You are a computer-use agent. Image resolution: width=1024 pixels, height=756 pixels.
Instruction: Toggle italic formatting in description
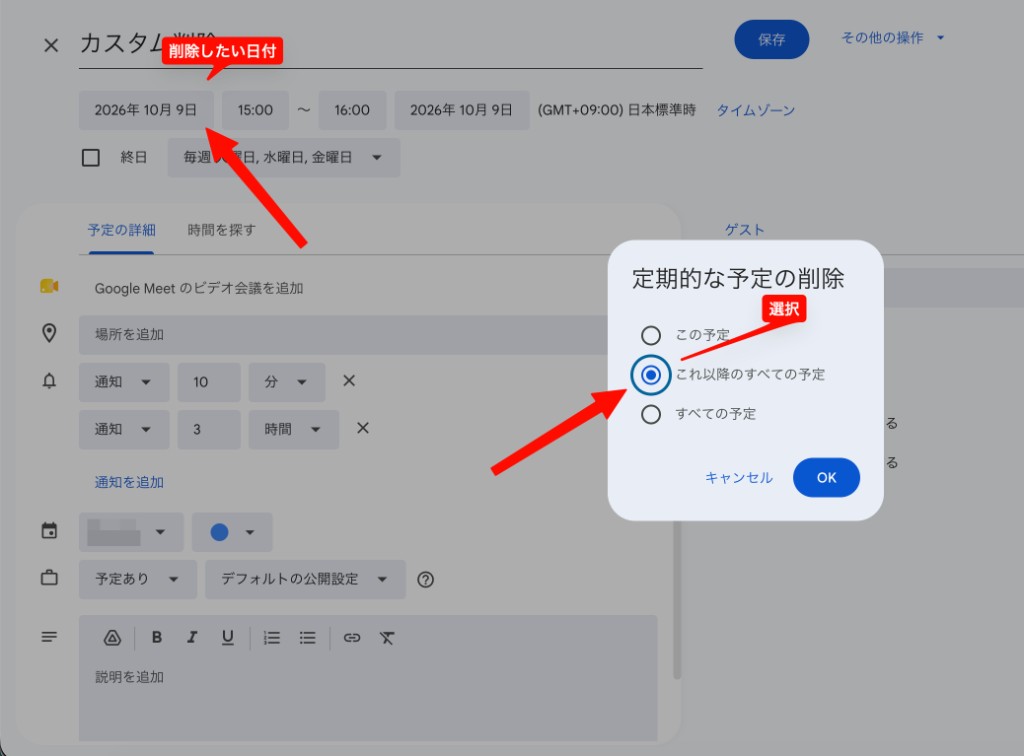click(x=192, y=637)
